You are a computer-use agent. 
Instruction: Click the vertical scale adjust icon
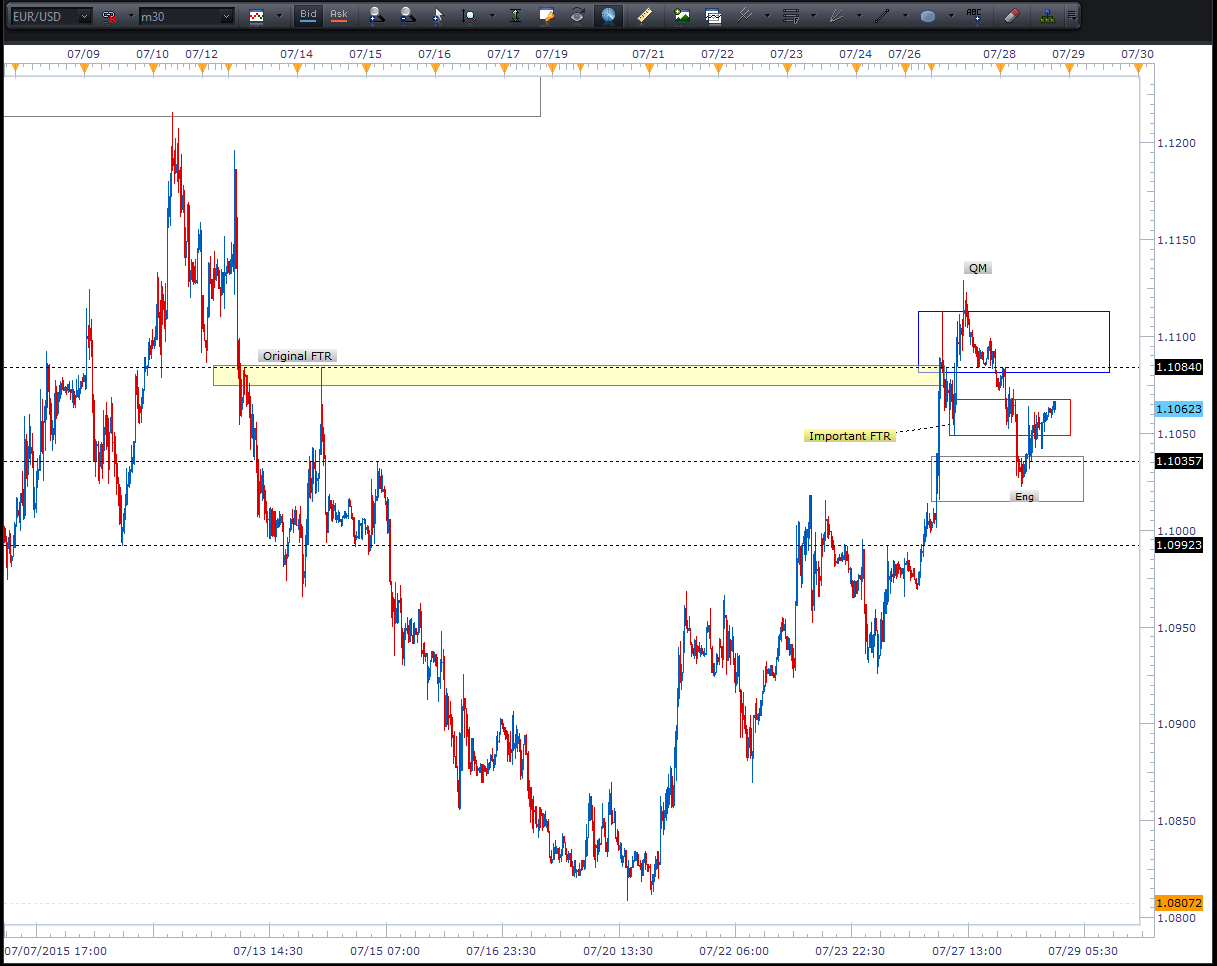[x=514, y=16]
